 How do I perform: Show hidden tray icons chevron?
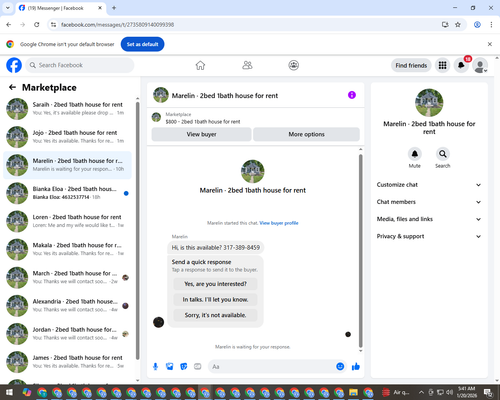[x=421, y=392]
